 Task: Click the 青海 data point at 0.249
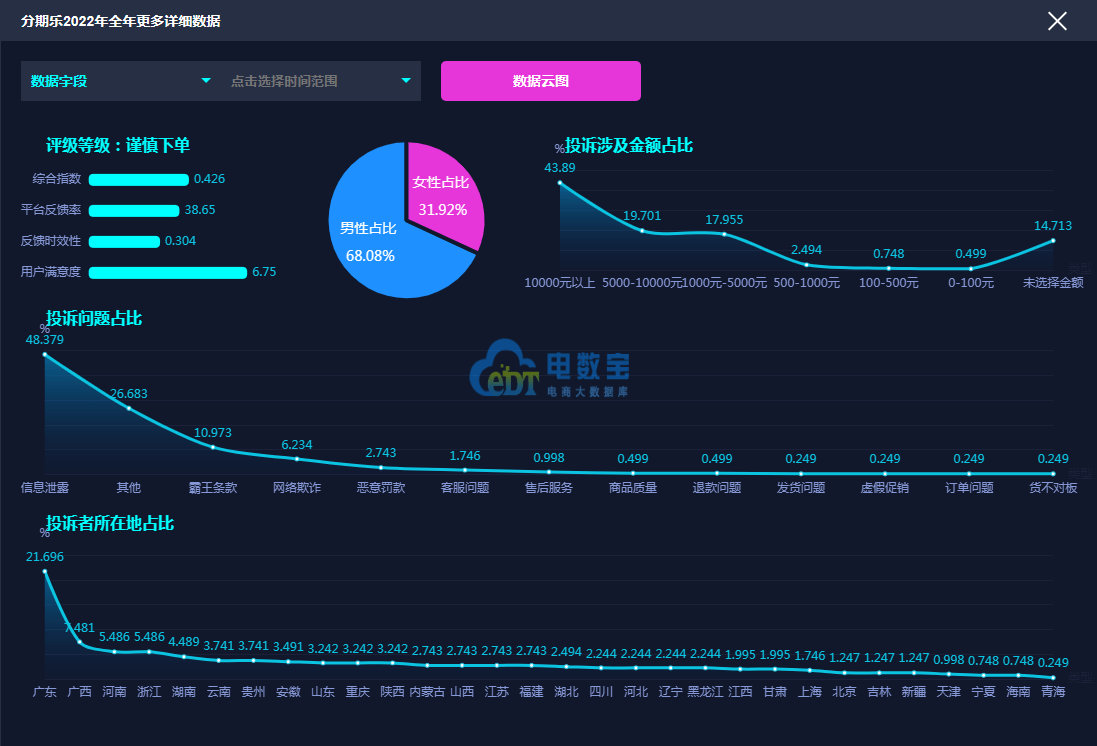point(1053,677)
